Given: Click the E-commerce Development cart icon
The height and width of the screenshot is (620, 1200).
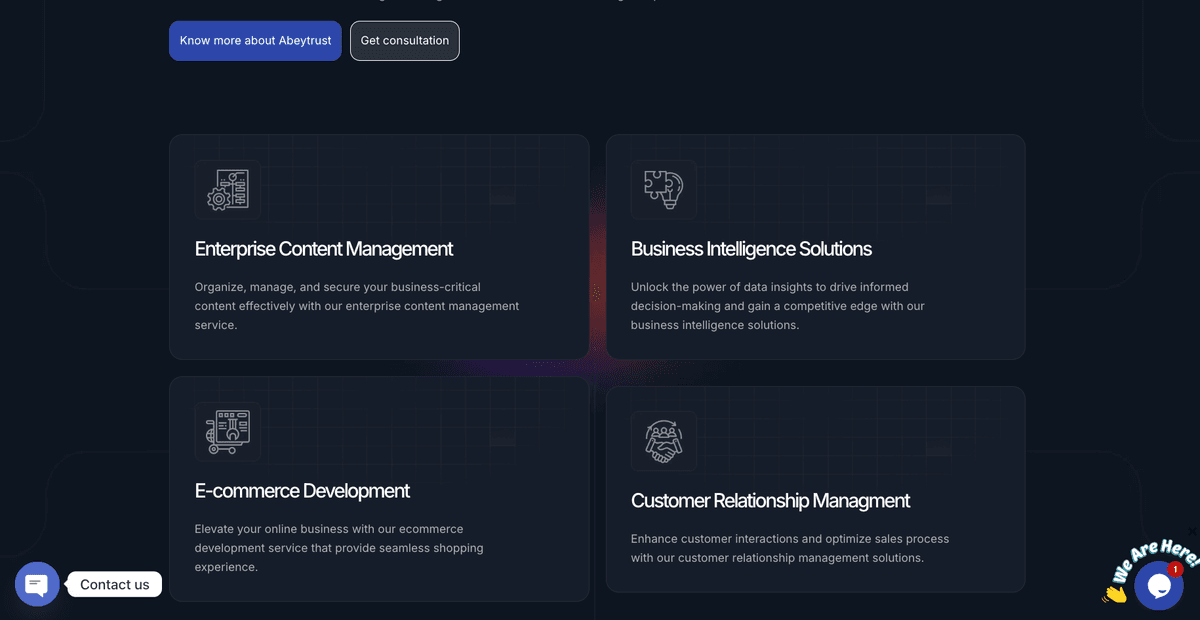Looking at the screenshot, I should (x=228, y=432).
